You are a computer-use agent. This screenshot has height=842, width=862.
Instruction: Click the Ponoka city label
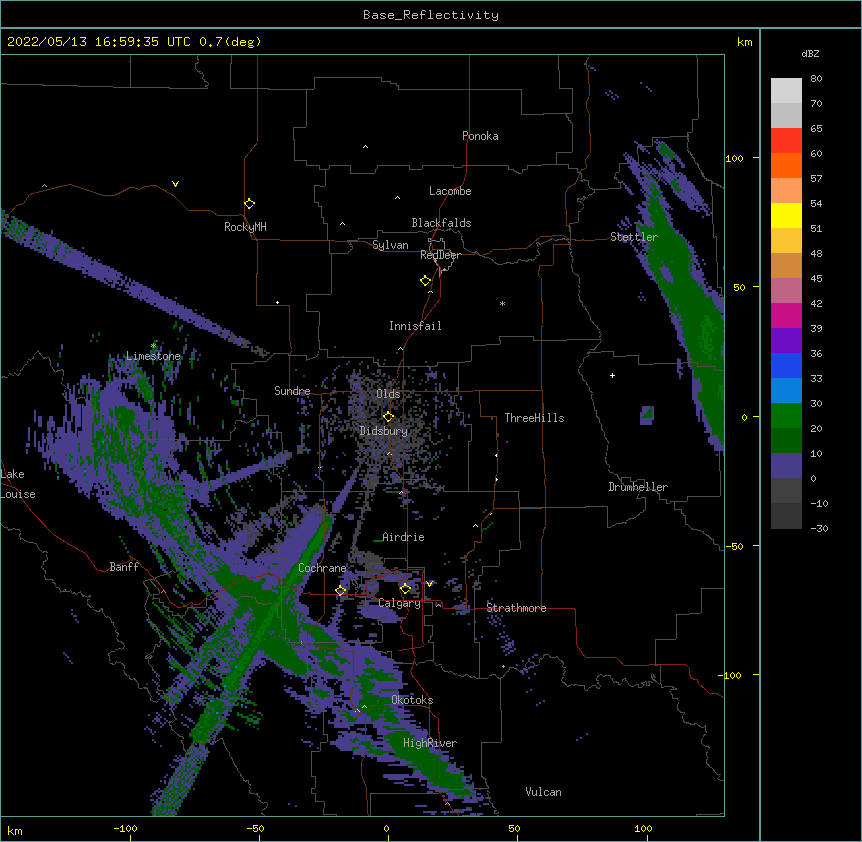pos(480,136)
